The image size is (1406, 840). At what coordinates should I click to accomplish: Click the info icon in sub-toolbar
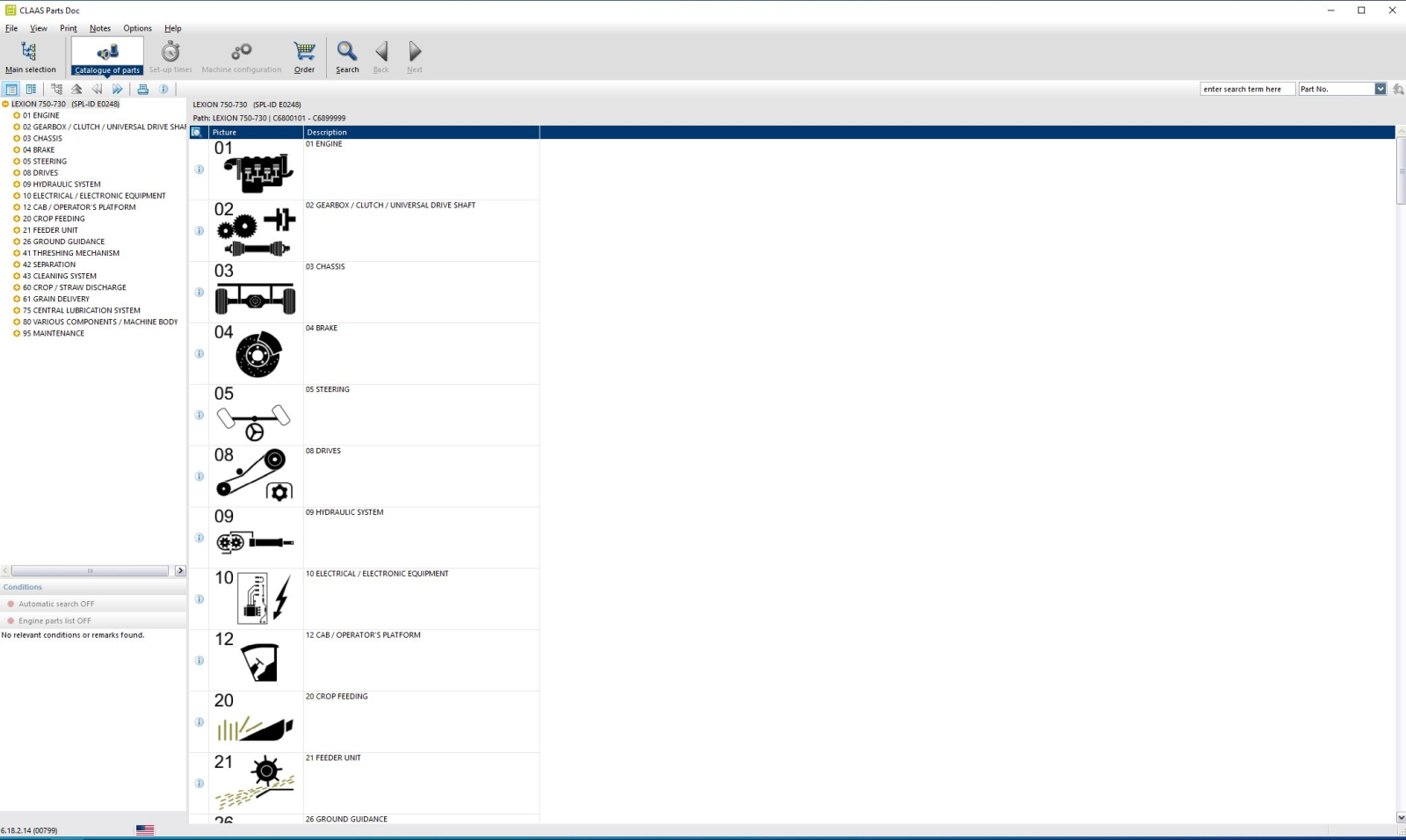(x=163, y=89)
